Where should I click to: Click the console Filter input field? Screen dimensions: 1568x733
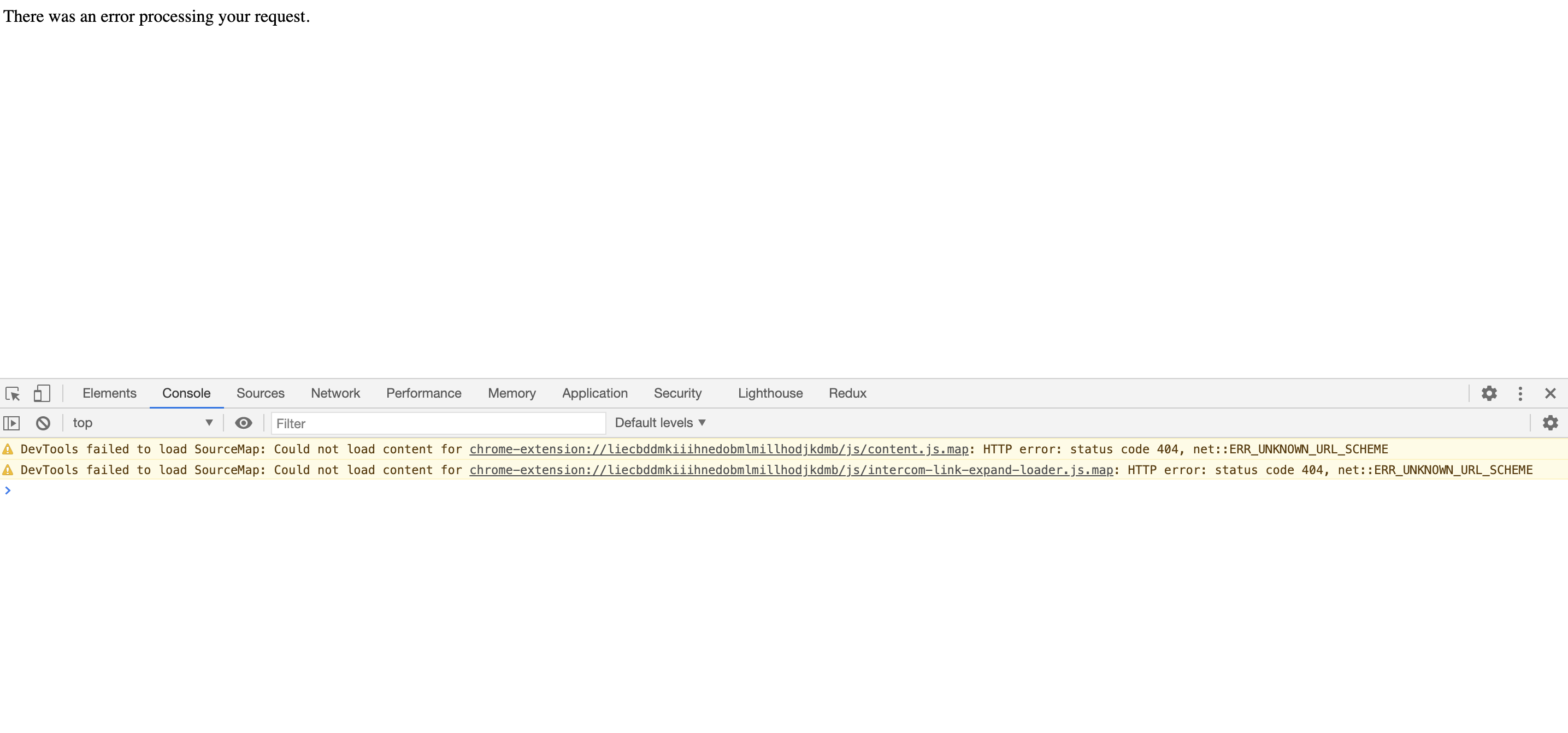point(438,423)
